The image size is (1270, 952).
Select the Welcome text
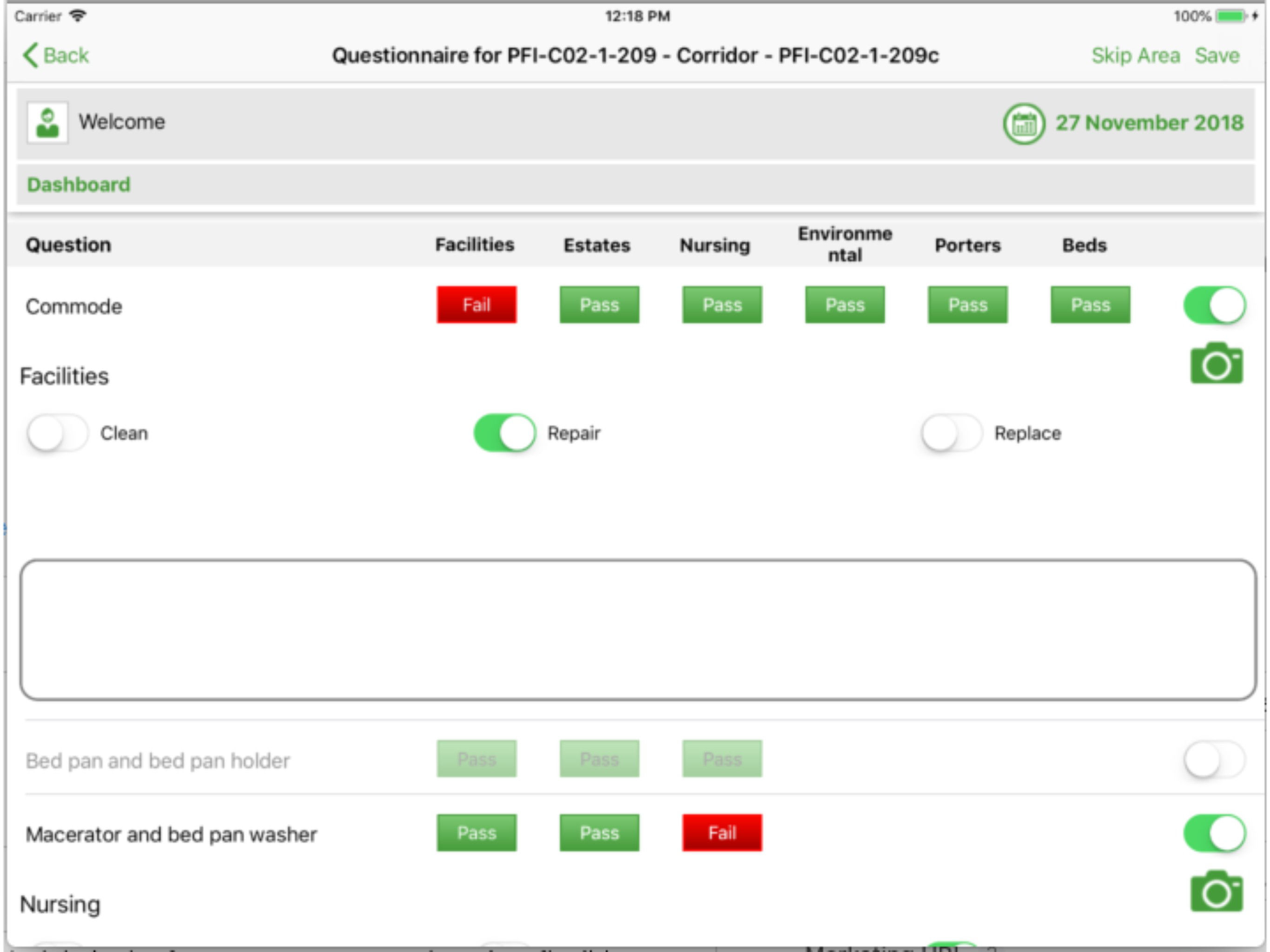[x=122, y=122]
